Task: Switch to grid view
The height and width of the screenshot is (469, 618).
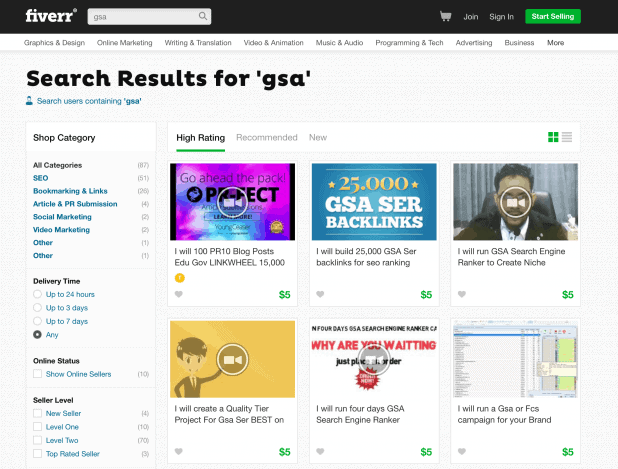Action: point(553,137)
